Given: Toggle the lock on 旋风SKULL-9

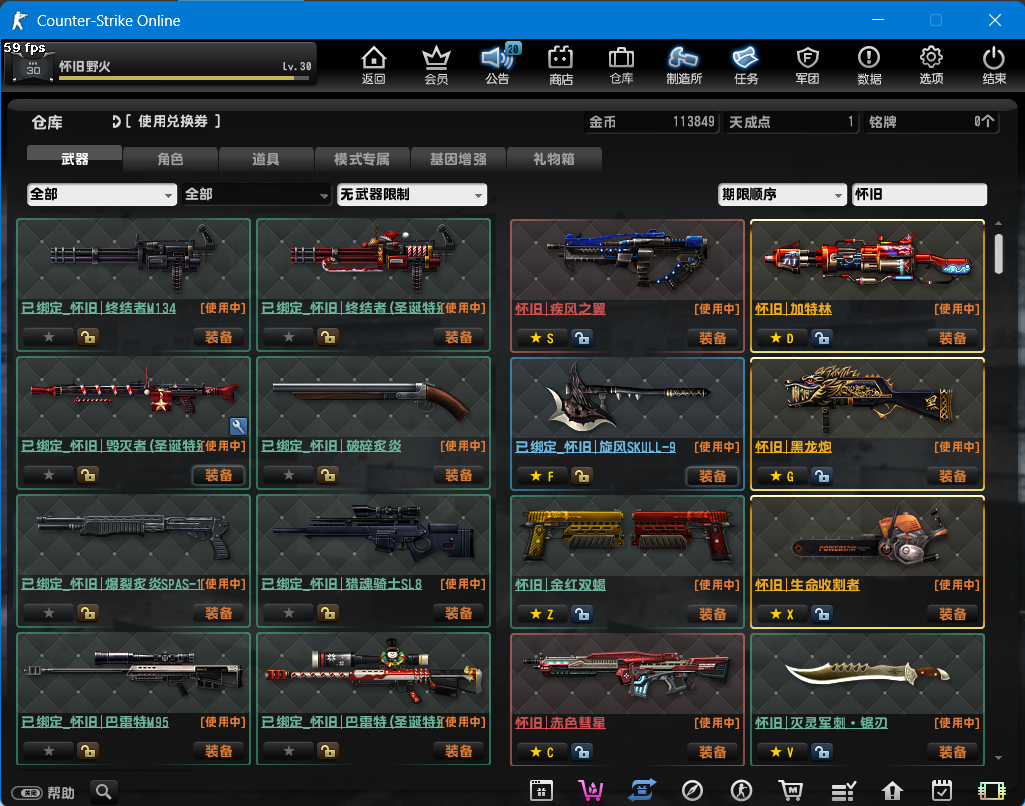Looking at the screenshot, I should coord(581,476).
